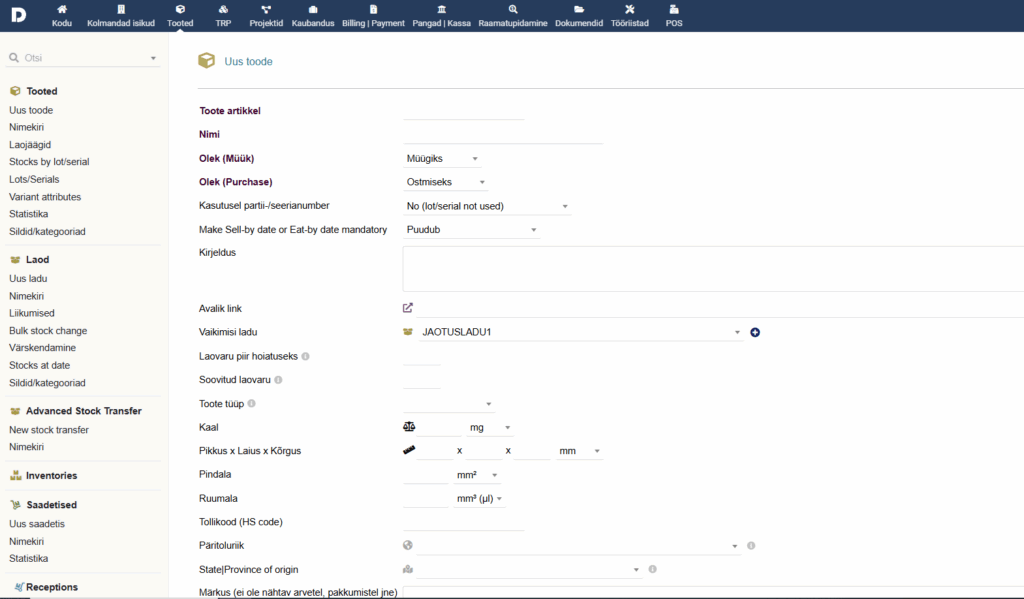
Task: Open the Olek (Müük) dropdown
Action: [442, 159]
